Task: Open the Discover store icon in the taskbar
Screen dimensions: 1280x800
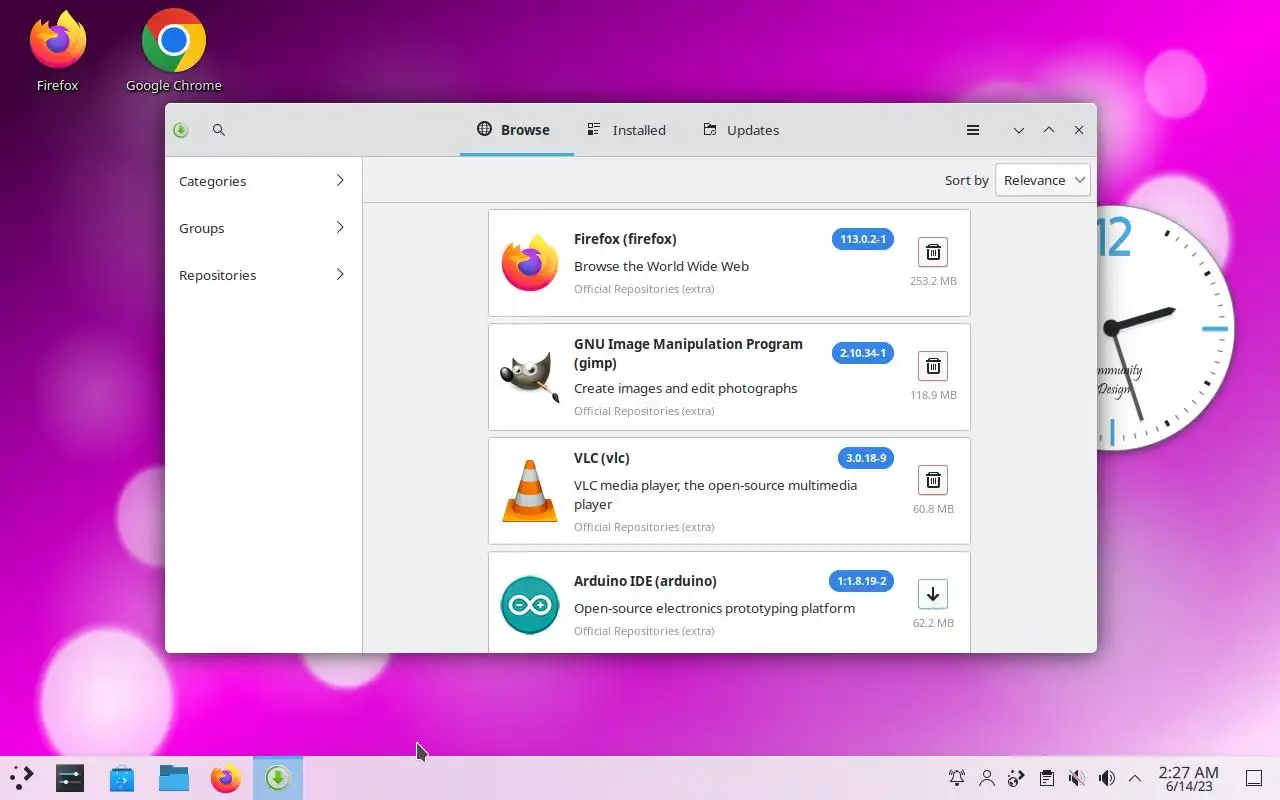Action: [122, 778]
